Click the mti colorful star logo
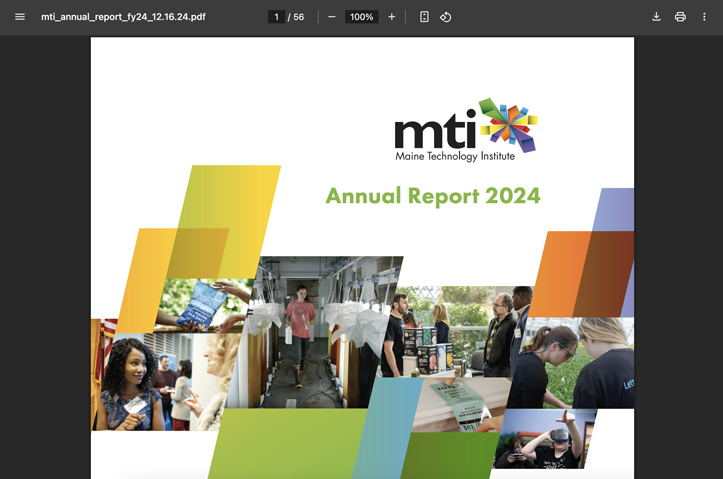Screen dimensions: 723x479 coord(508,124)
